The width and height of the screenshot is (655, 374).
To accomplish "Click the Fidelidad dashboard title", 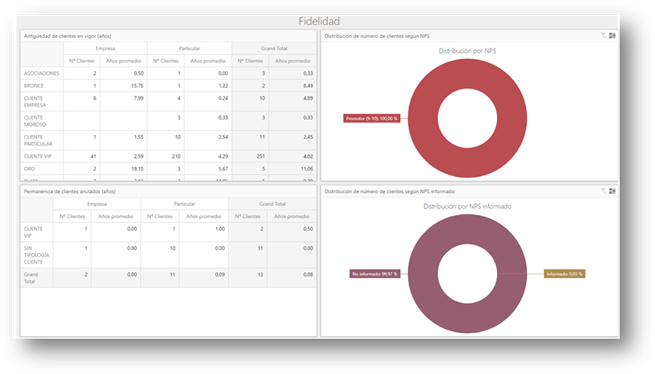I will (319, 21).
